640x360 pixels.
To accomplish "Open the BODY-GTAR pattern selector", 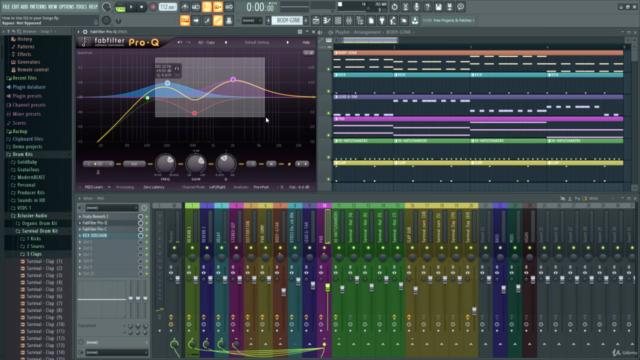I will 287,20.
